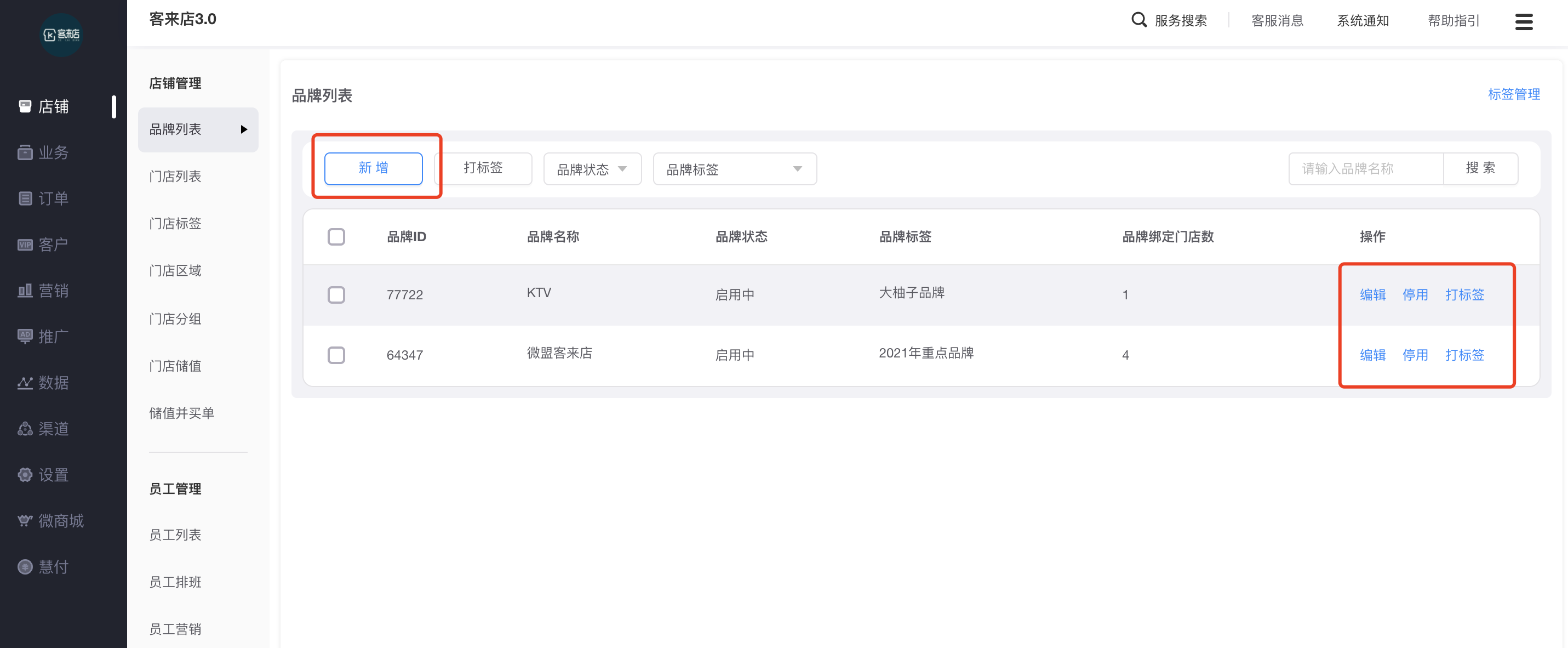Open 客服消息 in the top bar
The image size is (1568, 648).
tap(1277, 21)
